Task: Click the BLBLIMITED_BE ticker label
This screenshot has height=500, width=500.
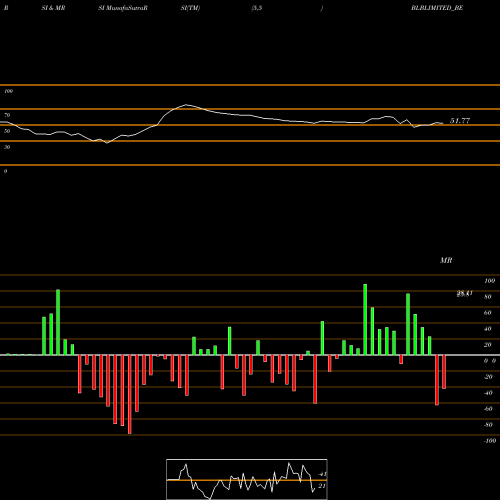Action: click(x=437, y=8)
